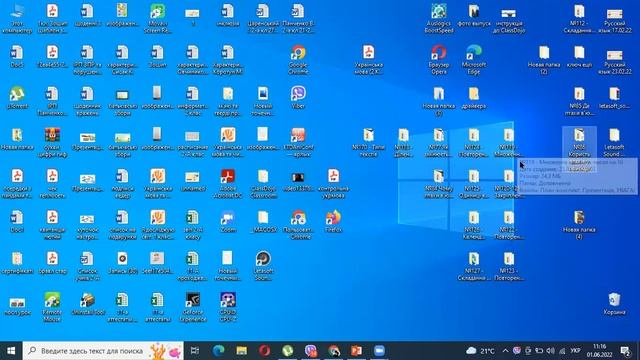This screenshot has height=360, width=640.
Task: Open File Explorer from taskbar
Action: [x=242, y=351]
